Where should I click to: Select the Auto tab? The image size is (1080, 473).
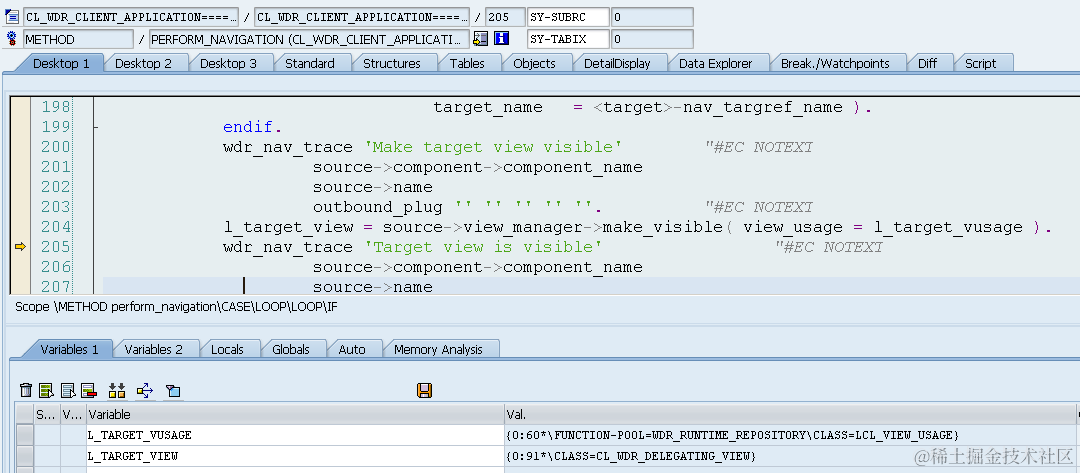click(352, 349)
